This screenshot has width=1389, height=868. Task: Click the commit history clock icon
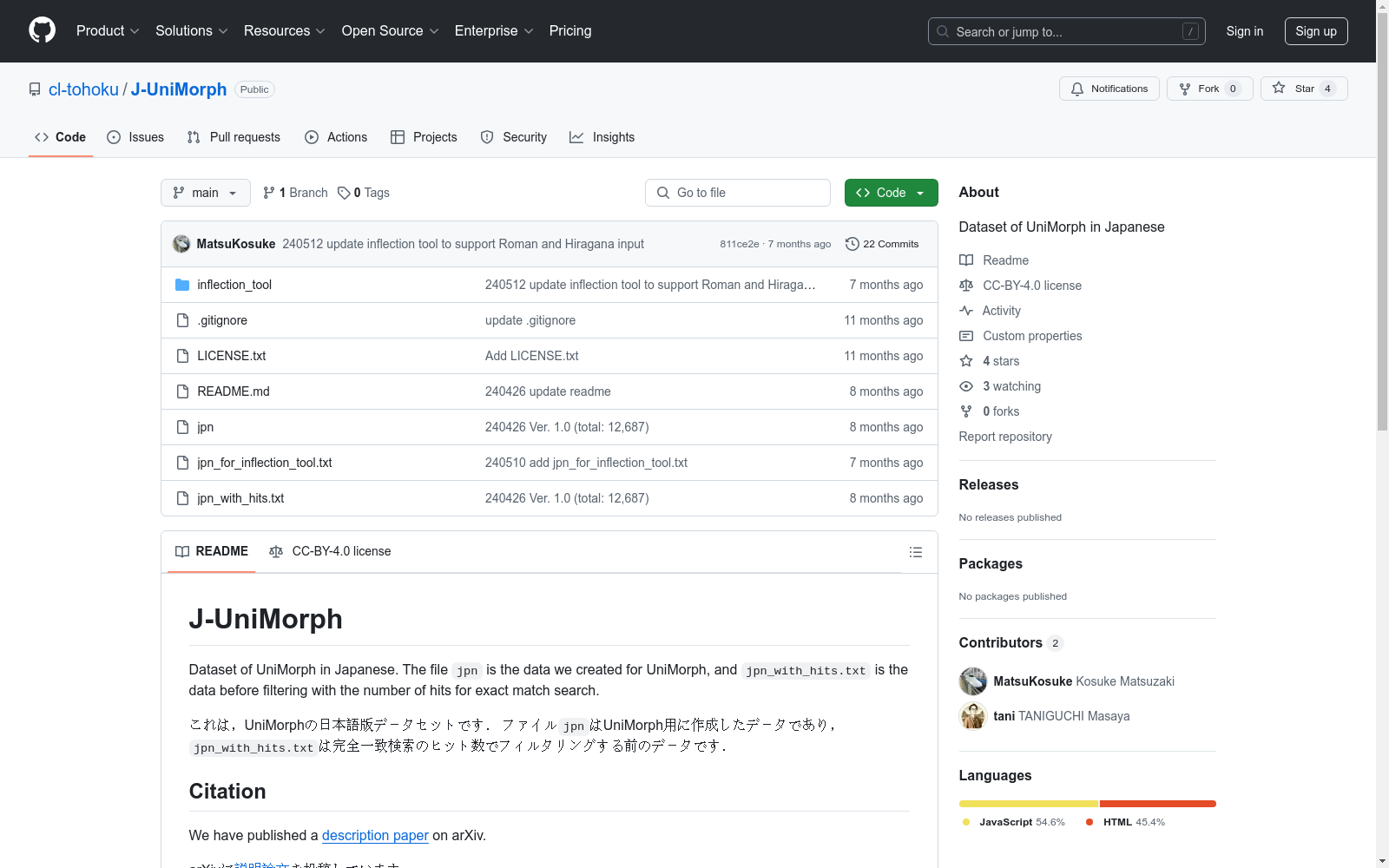point(852,244)
